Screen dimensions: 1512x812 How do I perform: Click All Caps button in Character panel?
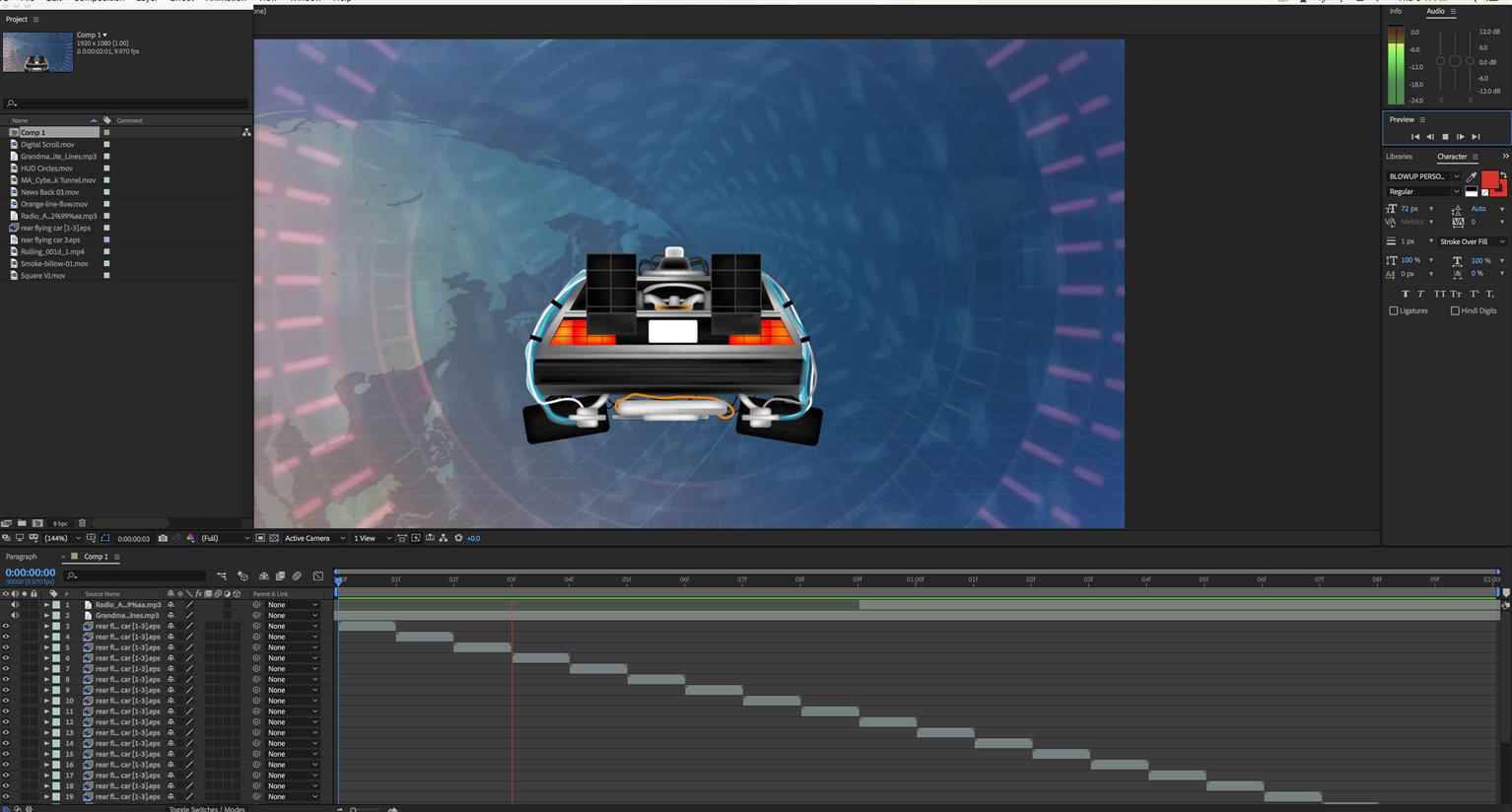pos(1440,294)
